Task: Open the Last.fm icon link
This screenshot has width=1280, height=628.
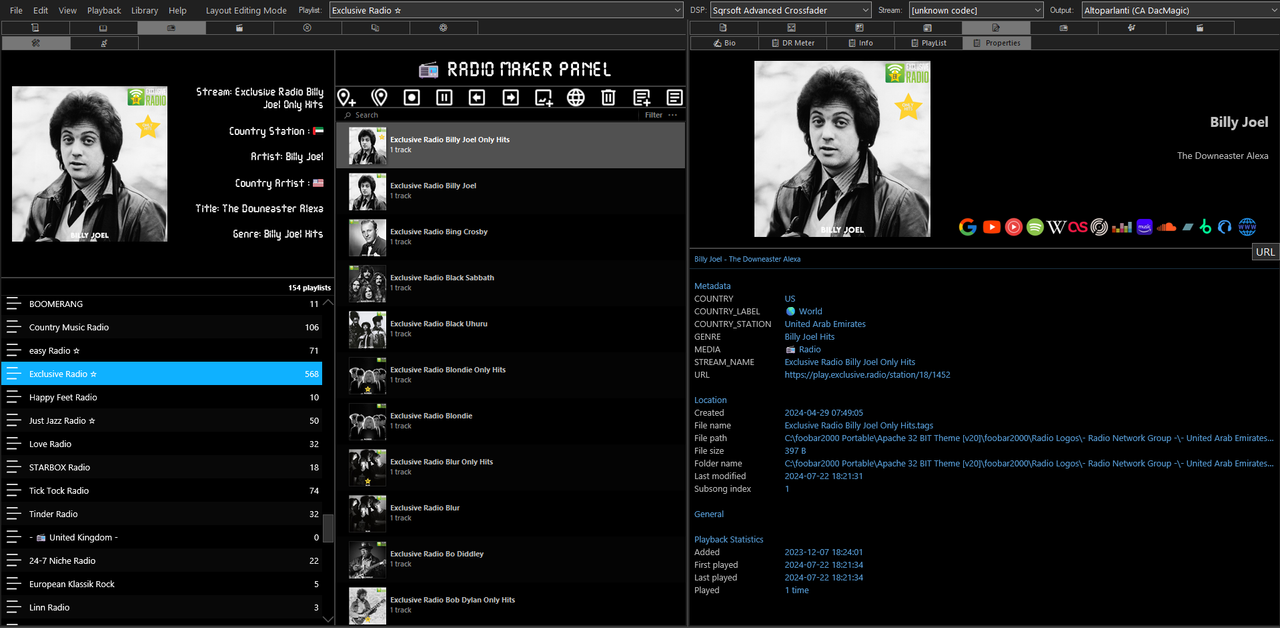Action: coord(1077,227)
